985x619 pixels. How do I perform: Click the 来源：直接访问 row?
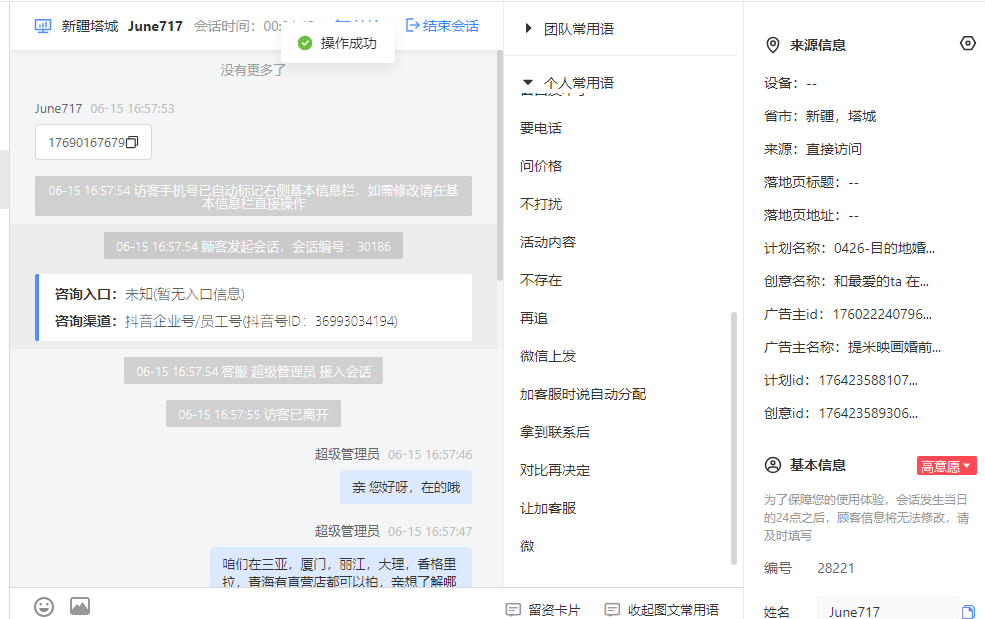(x=812, y=150)
